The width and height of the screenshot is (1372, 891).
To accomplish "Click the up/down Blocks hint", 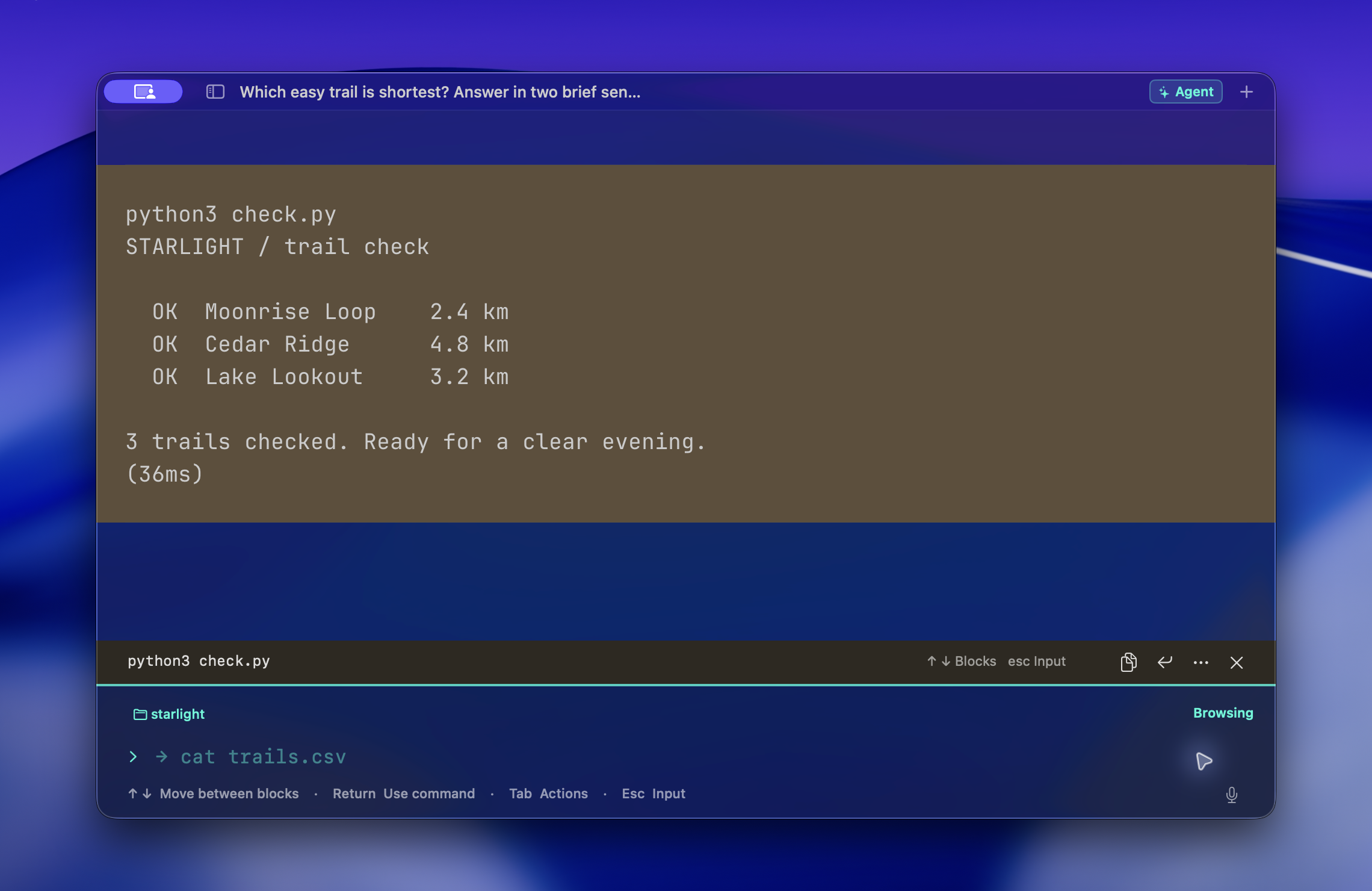I will (x=961, y=661).
